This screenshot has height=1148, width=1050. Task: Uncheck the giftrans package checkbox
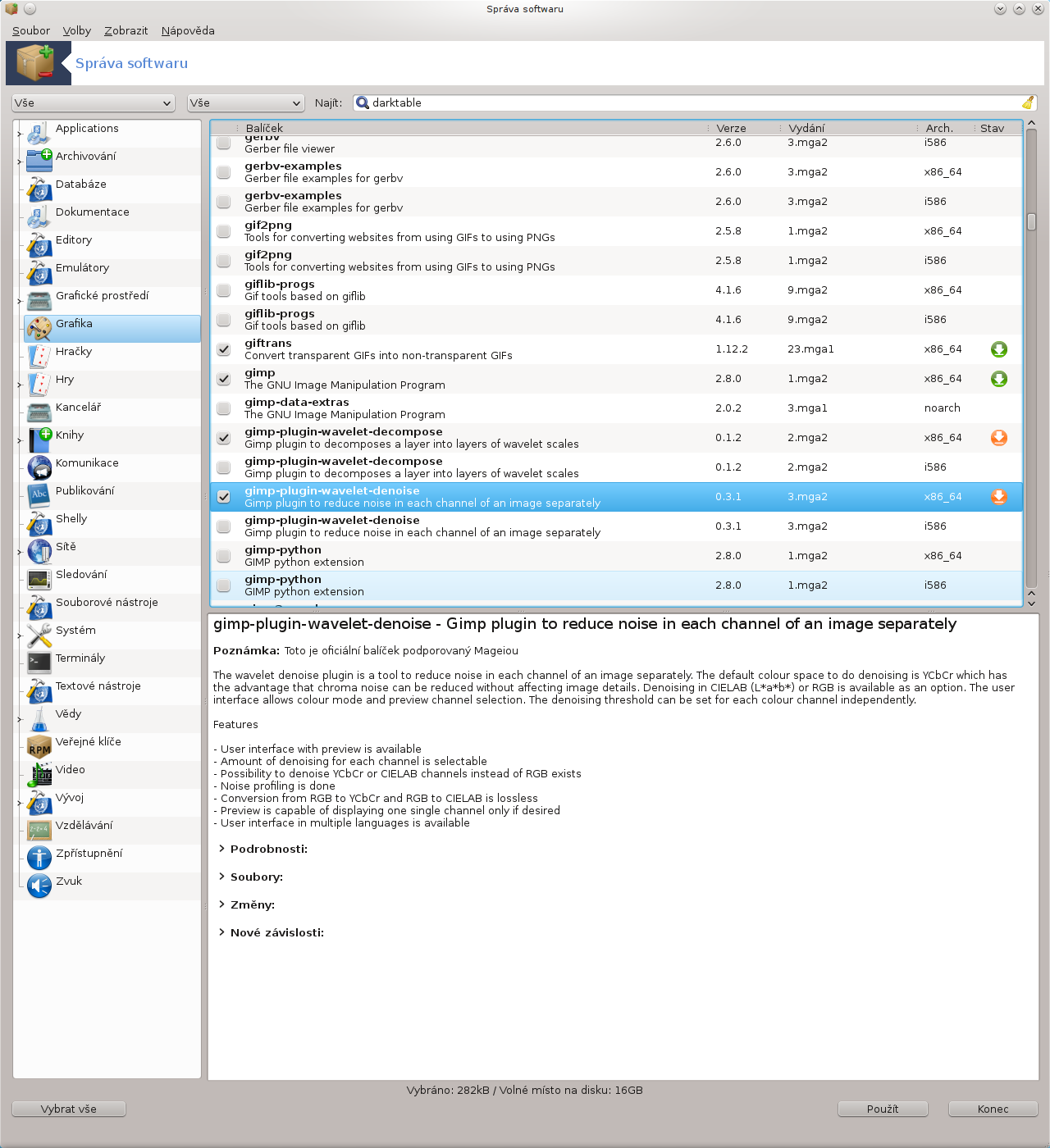(x=223, y=349)
